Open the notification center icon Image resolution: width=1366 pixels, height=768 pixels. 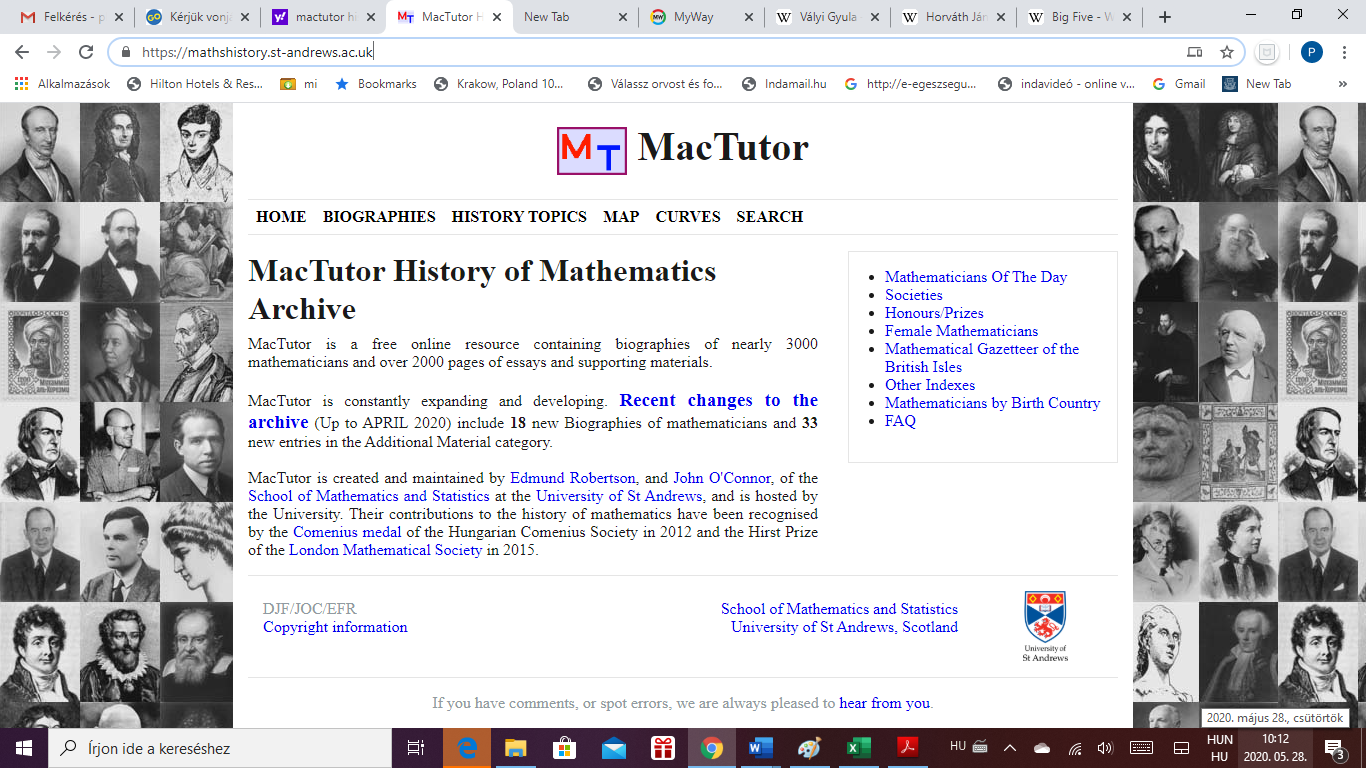click(1333, 748)
